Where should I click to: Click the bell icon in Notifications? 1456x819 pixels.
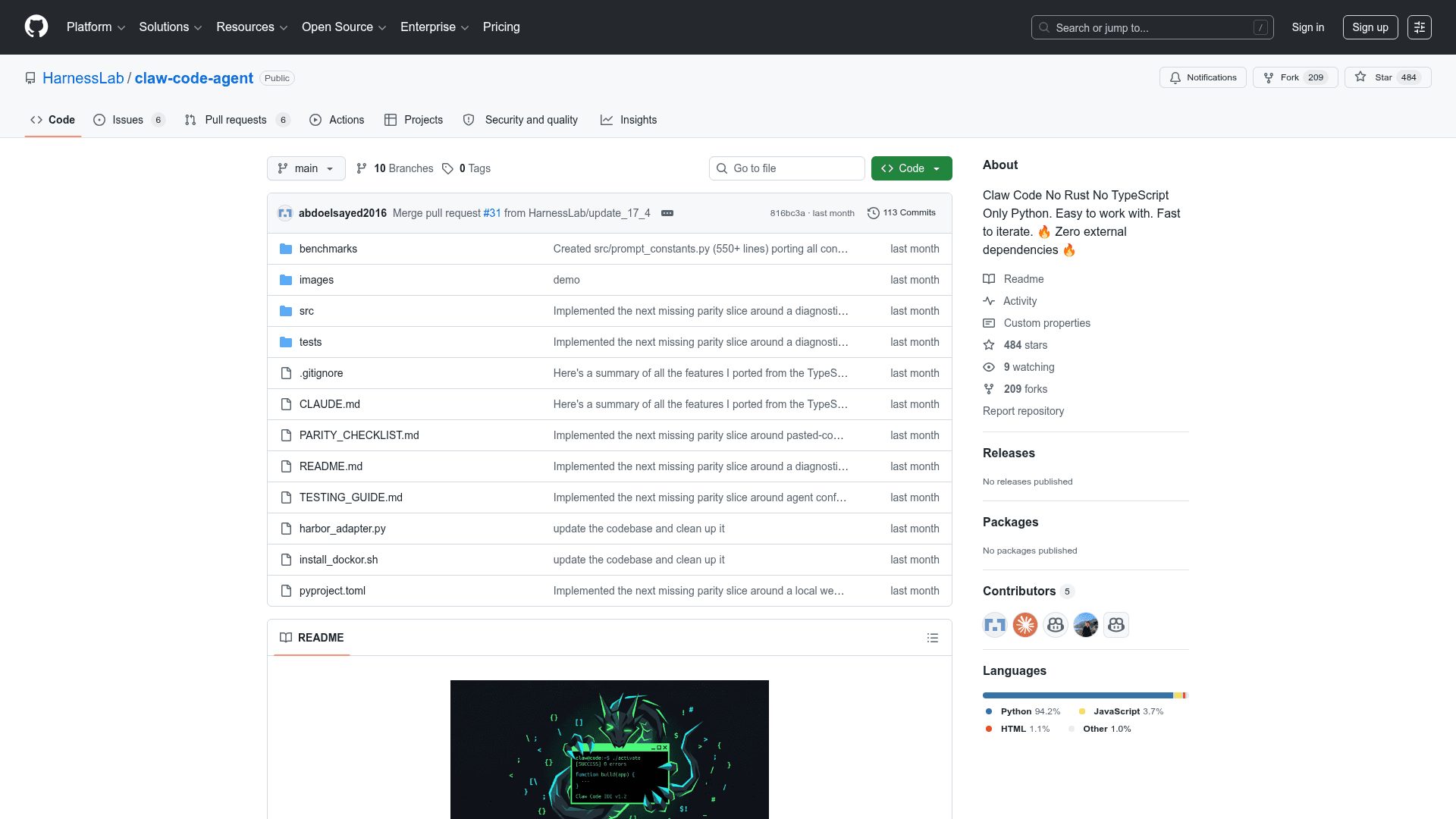tap(1175, 78)
